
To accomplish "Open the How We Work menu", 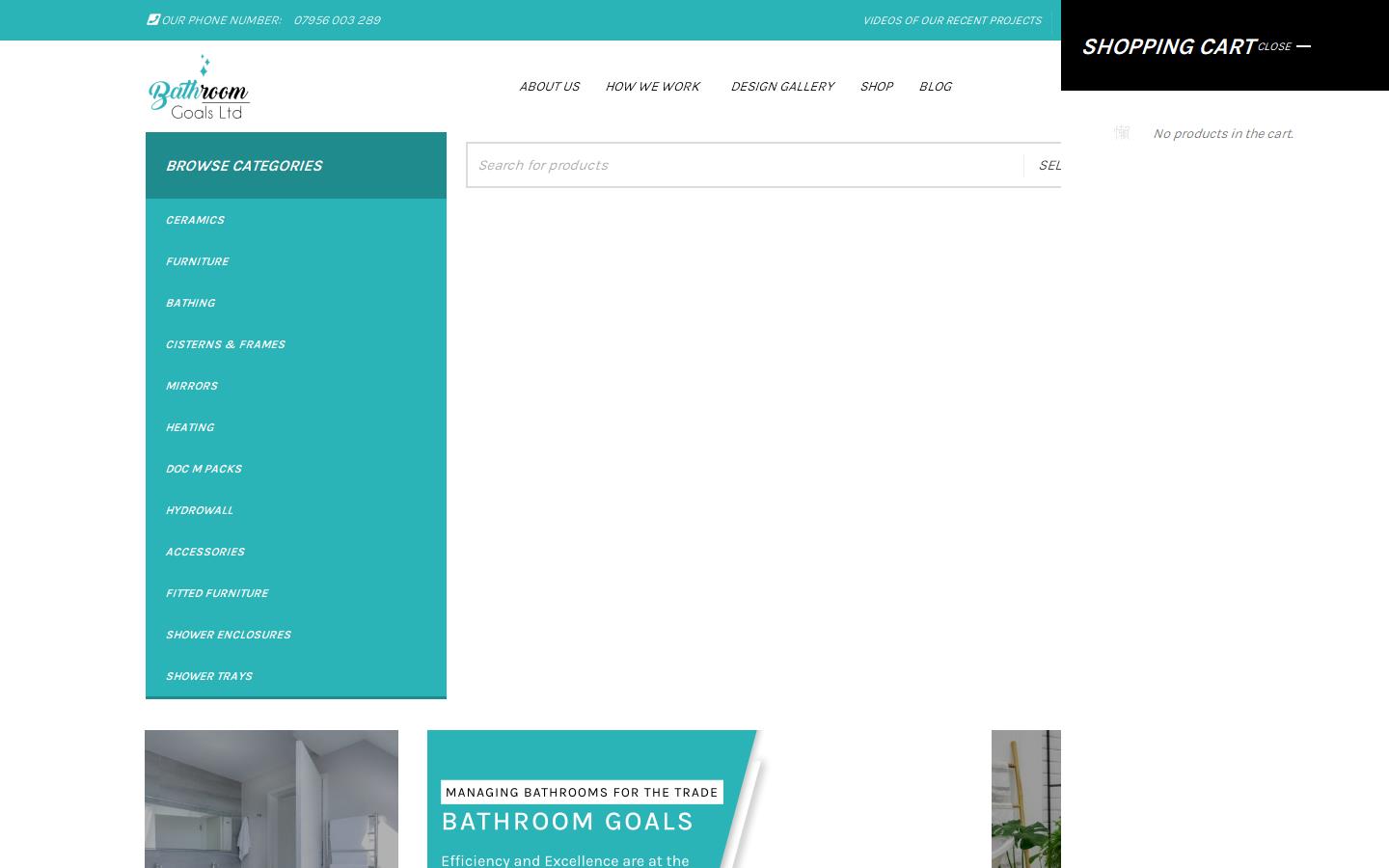I will point(652,87).
